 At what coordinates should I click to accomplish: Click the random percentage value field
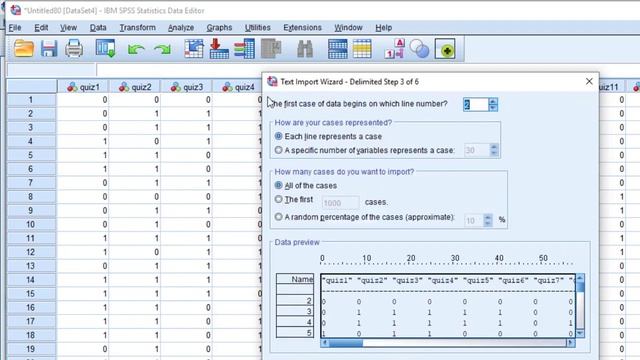(x=473, y=220)
